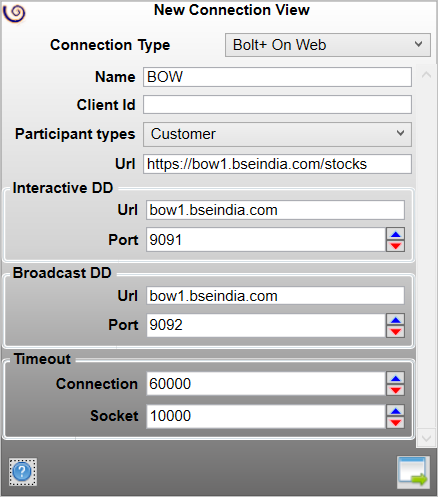Image resolution: width=438 pixels, height=497 pixels.
Task: Click the Timeout group heading
Action: point(42,359)
